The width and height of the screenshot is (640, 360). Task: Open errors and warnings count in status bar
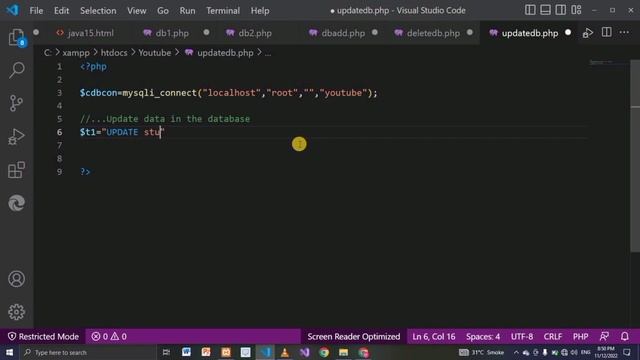[x=109, y=337]
